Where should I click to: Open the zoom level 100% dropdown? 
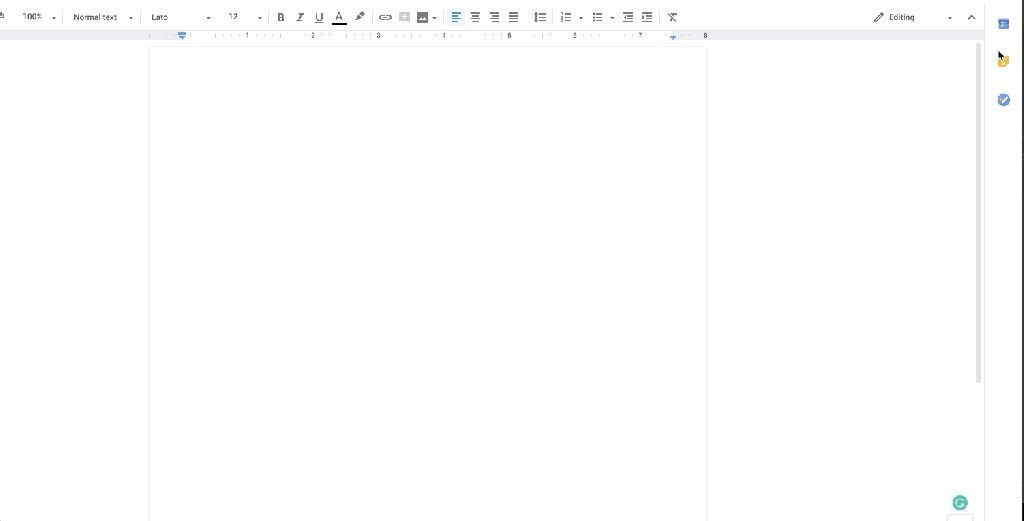(x=39, y=17)
